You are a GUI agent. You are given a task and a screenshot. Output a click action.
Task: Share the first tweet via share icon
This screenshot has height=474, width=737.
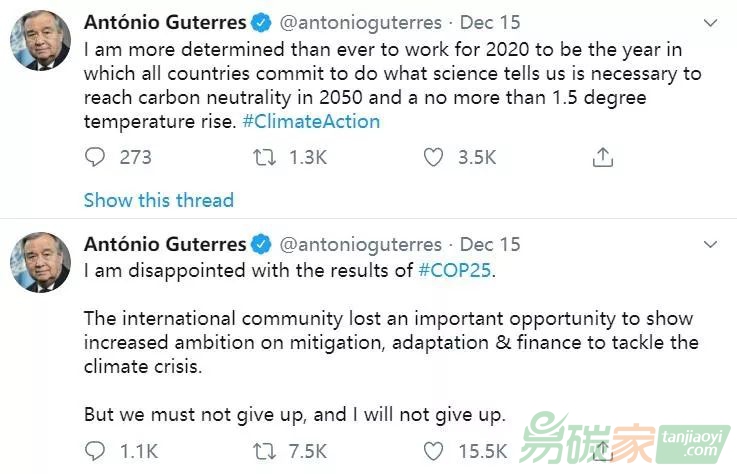[x=602, y=157]
